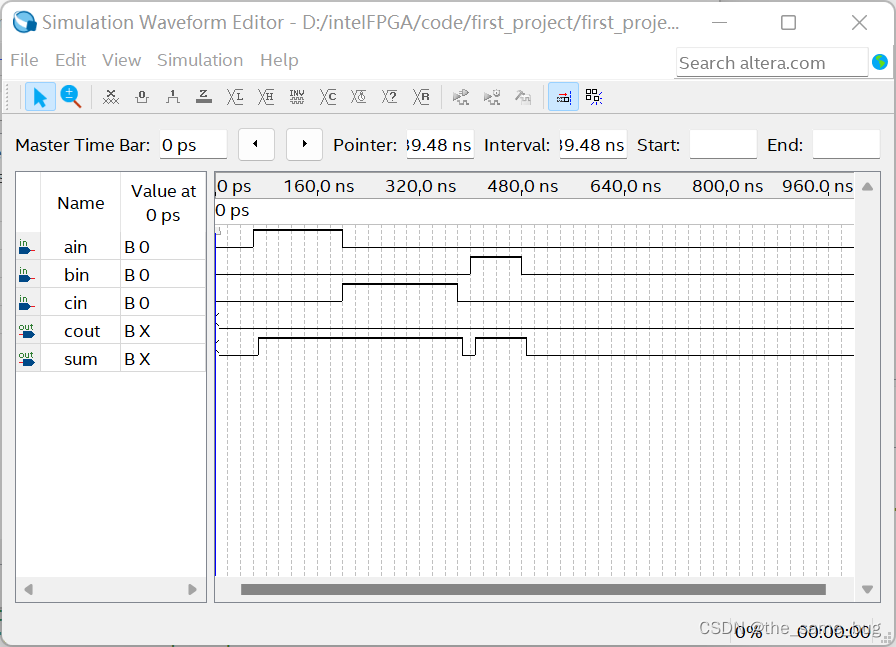The height and width of the screenshot is (647, 896).
Task: Click the output pin icon for sum
Action: click(26, 359)
